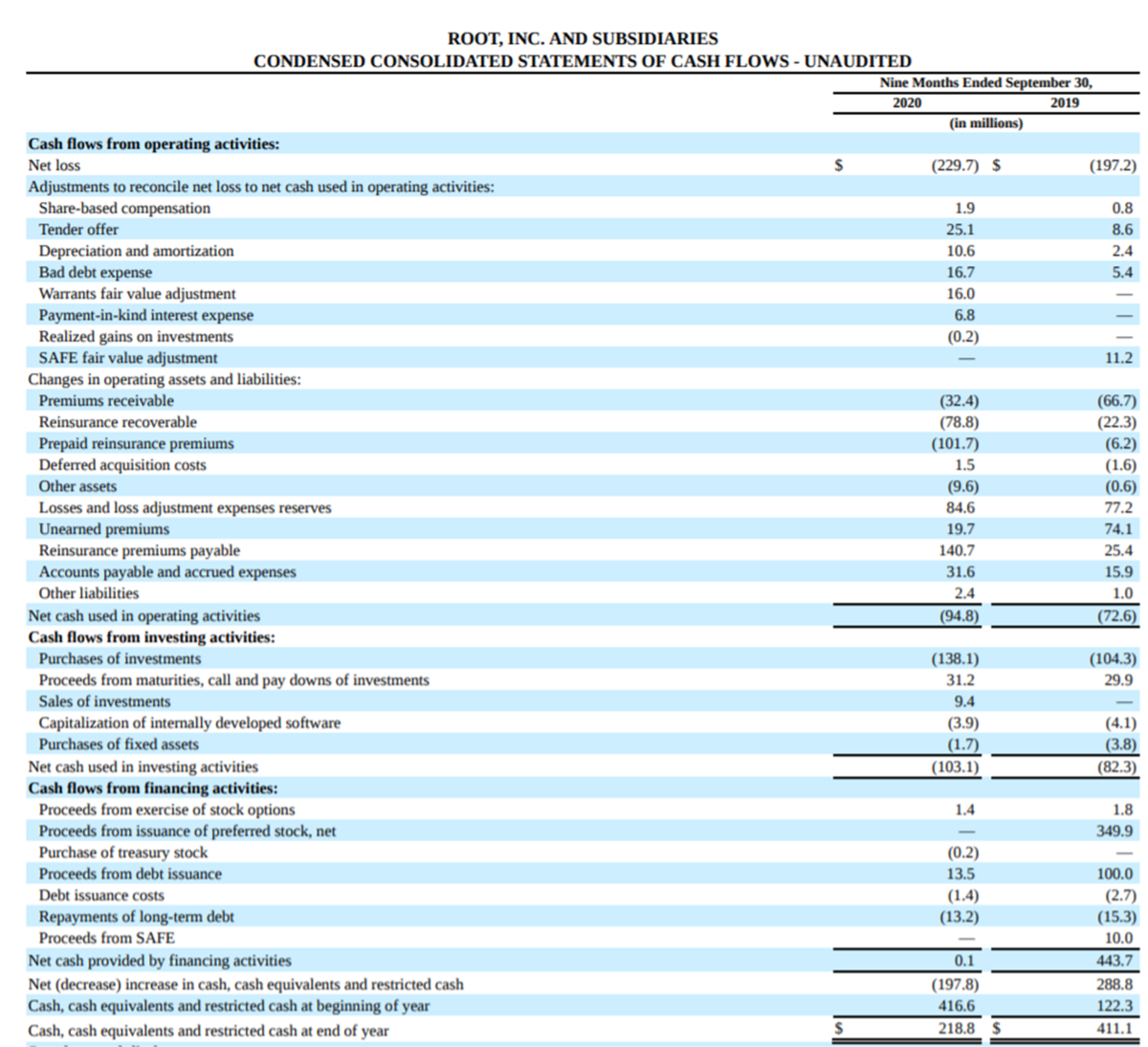
Task: Click preferred stock issuance value 349.9
Action: pos(1115,831)
